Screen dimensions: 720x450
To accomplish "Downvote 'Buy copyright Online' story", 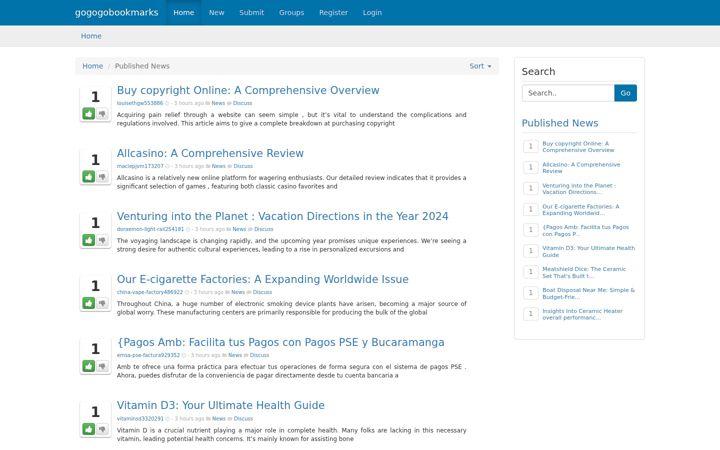I will tap(102, 113).
